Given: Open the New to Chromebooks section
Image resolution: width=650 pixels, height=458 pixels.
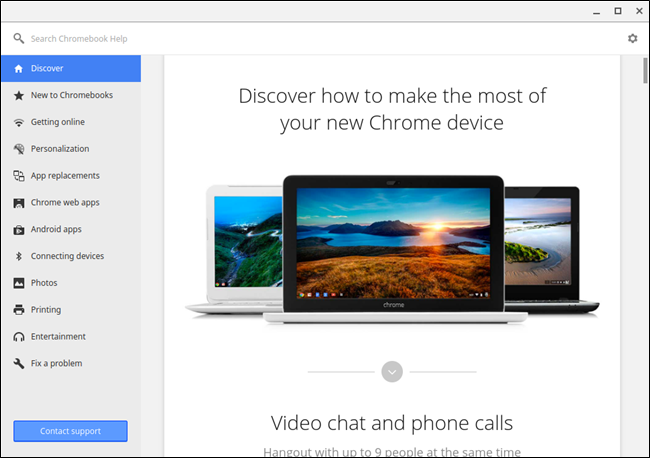Looking at the screenshot, I should click(72, 95).
